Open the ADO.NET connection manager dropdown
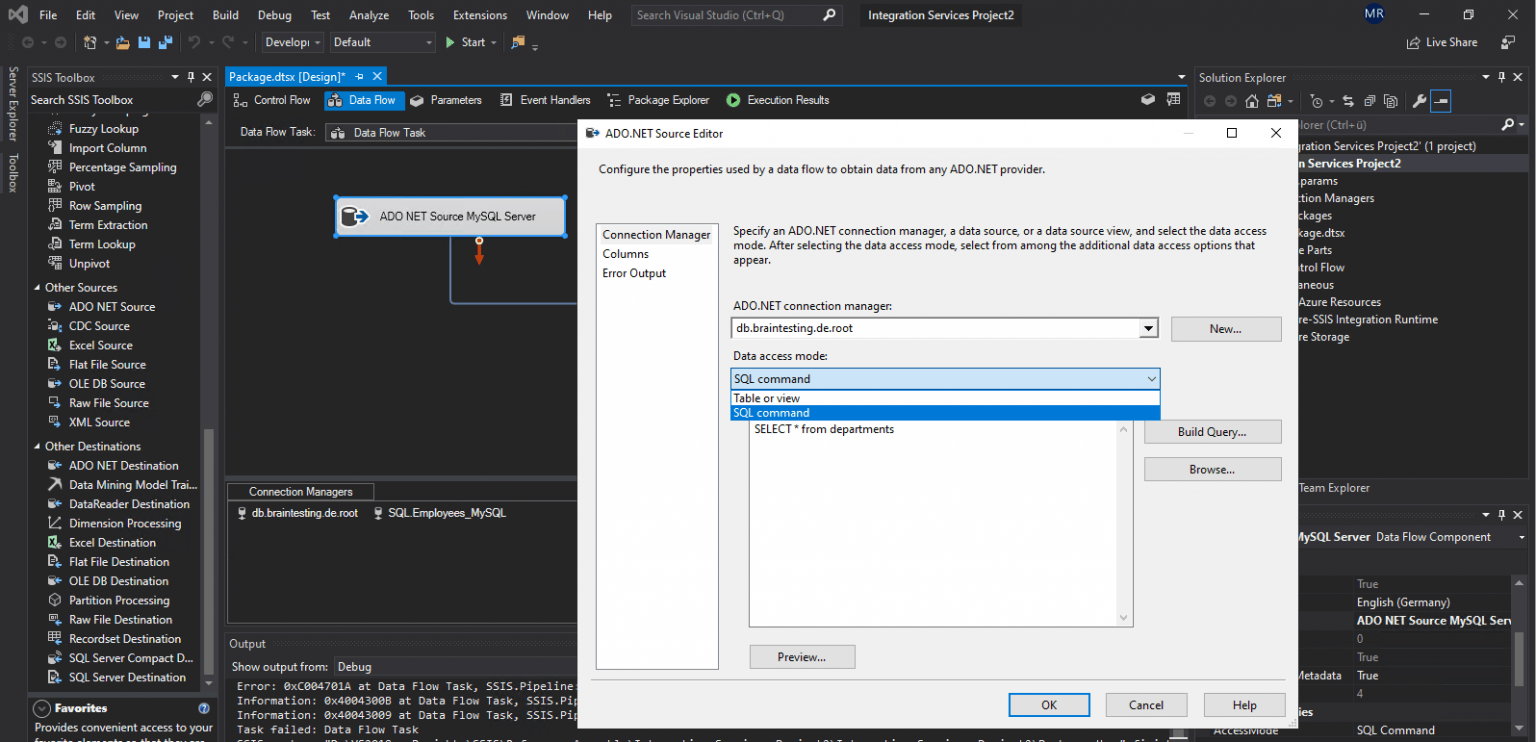The width and height of the screenshot is (1536, 742). pos(1148,328)
